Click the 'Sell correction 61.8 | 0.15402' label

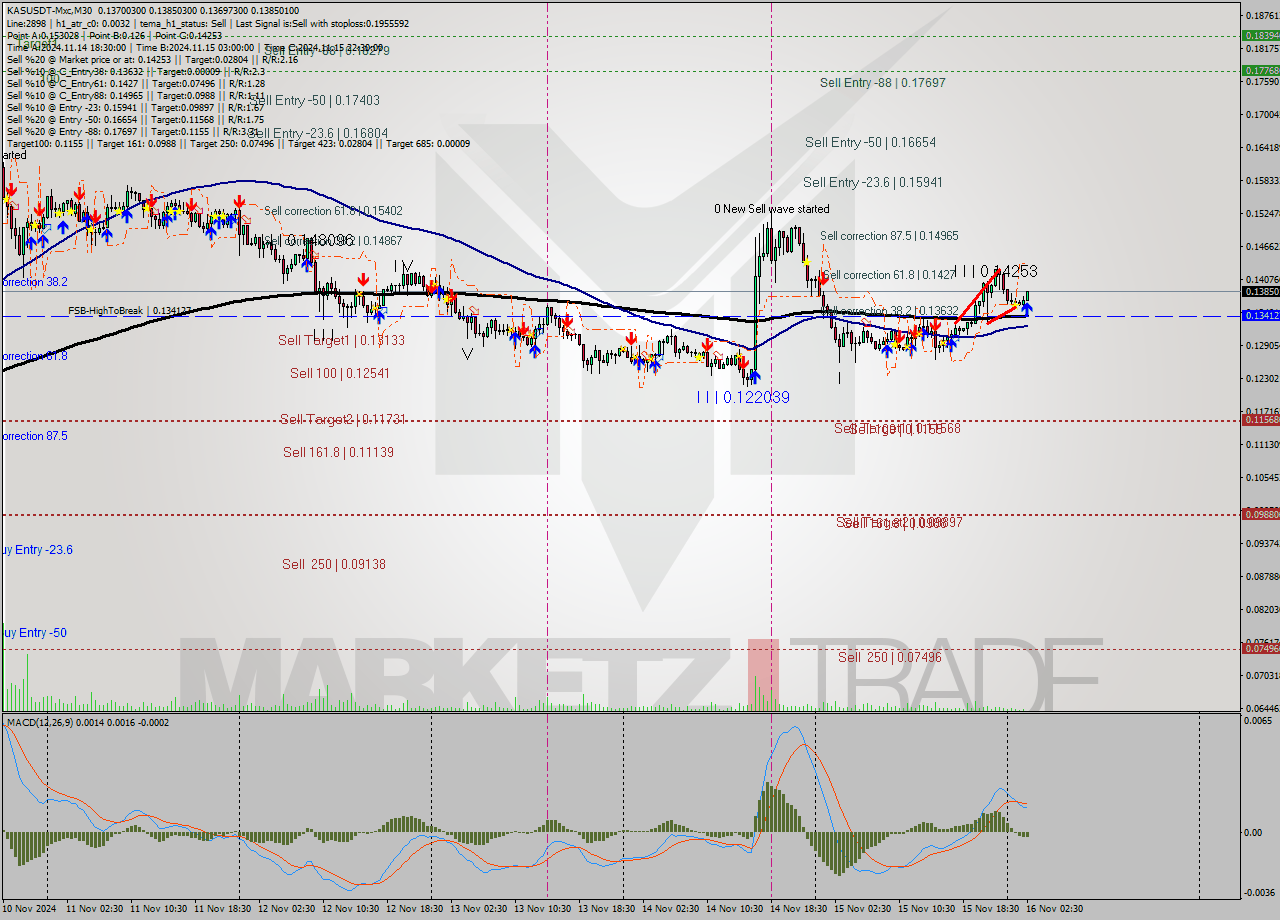(333, 211)
